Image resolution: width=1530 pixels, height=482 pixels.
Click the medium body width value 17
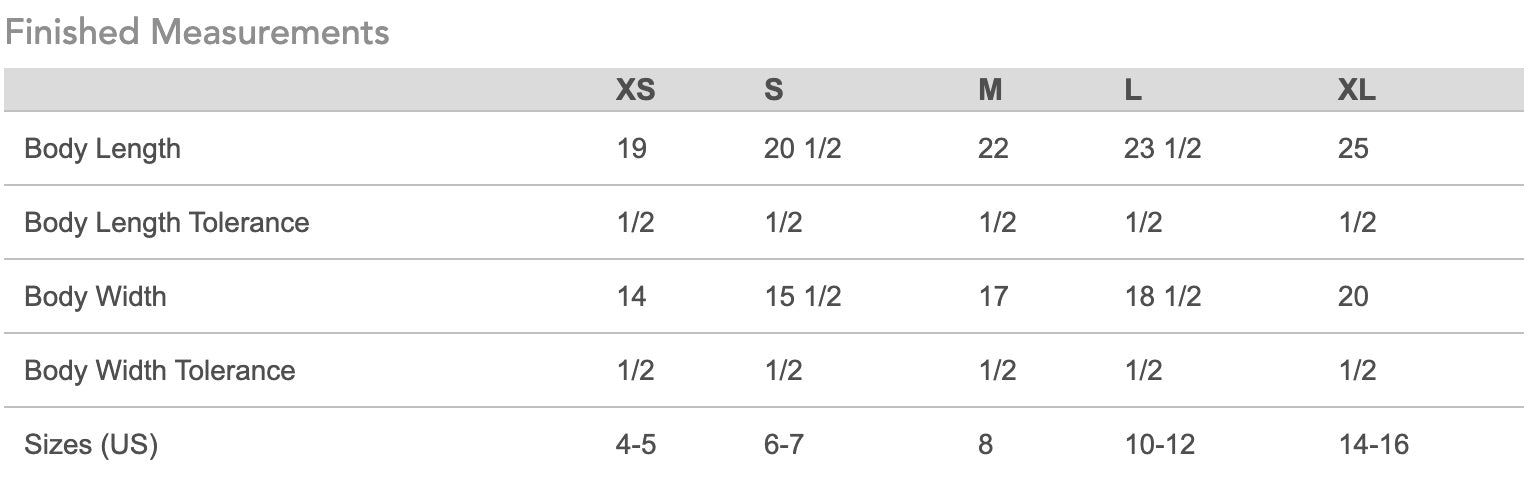993,296
